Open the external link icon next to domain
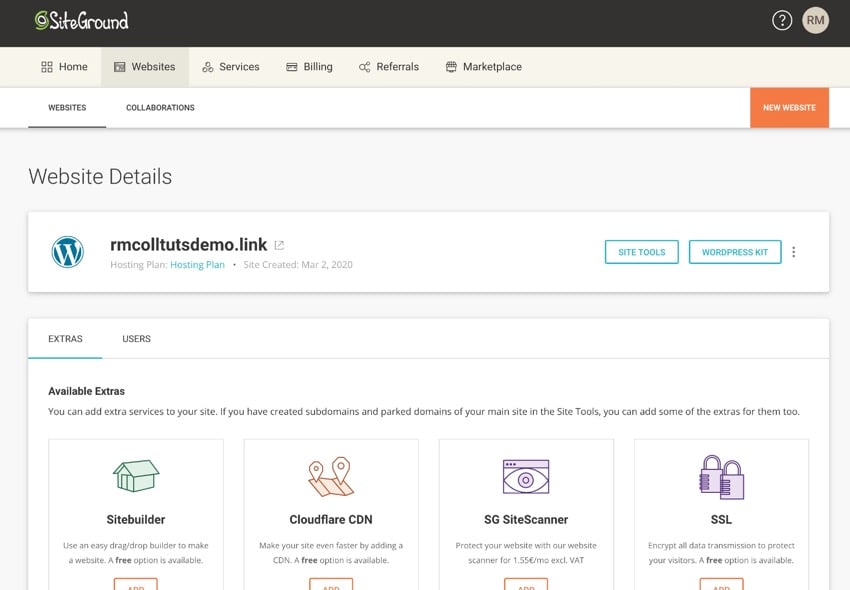 pos(278,244)
